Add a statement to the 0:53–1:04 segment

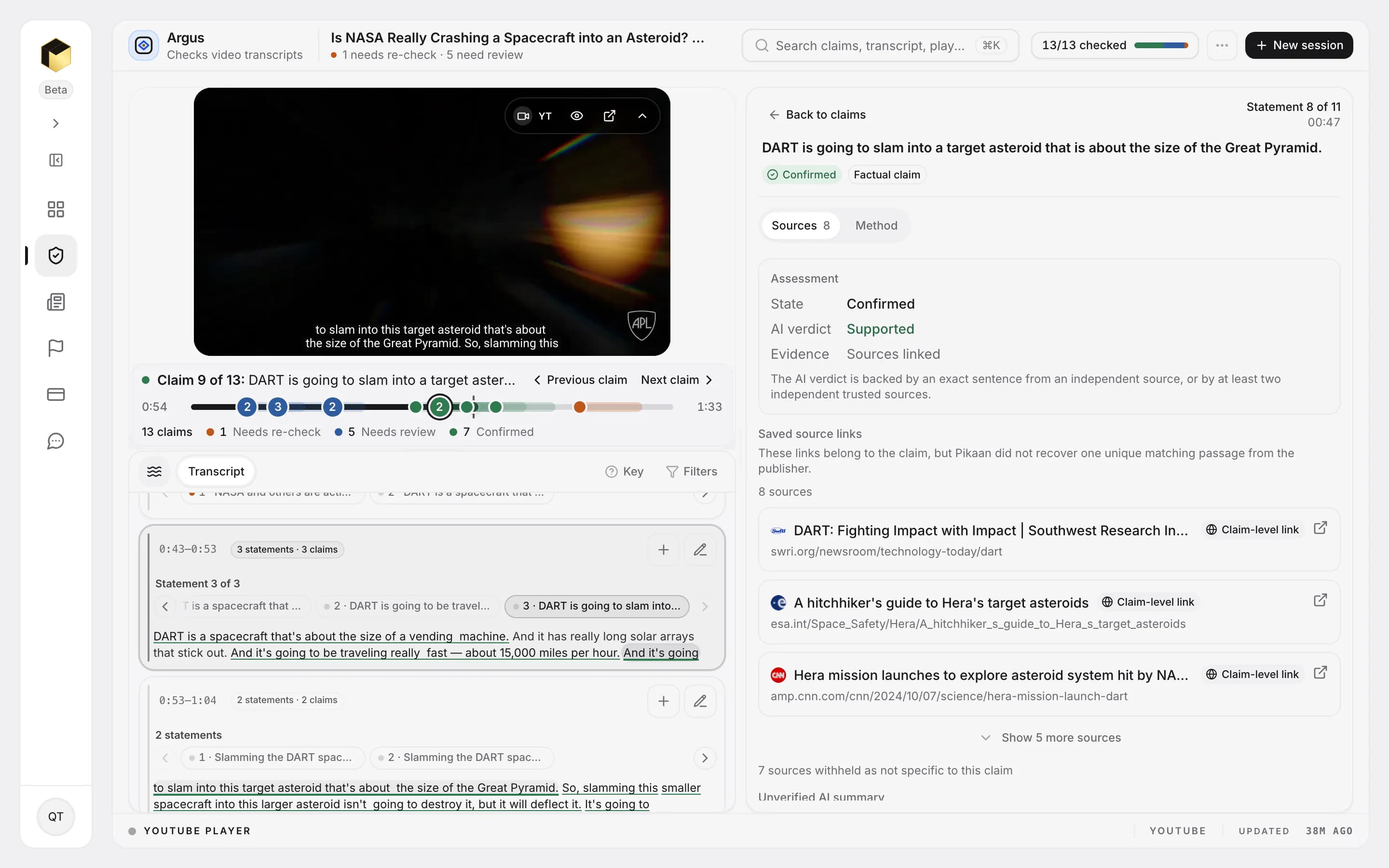coord(664,701)
